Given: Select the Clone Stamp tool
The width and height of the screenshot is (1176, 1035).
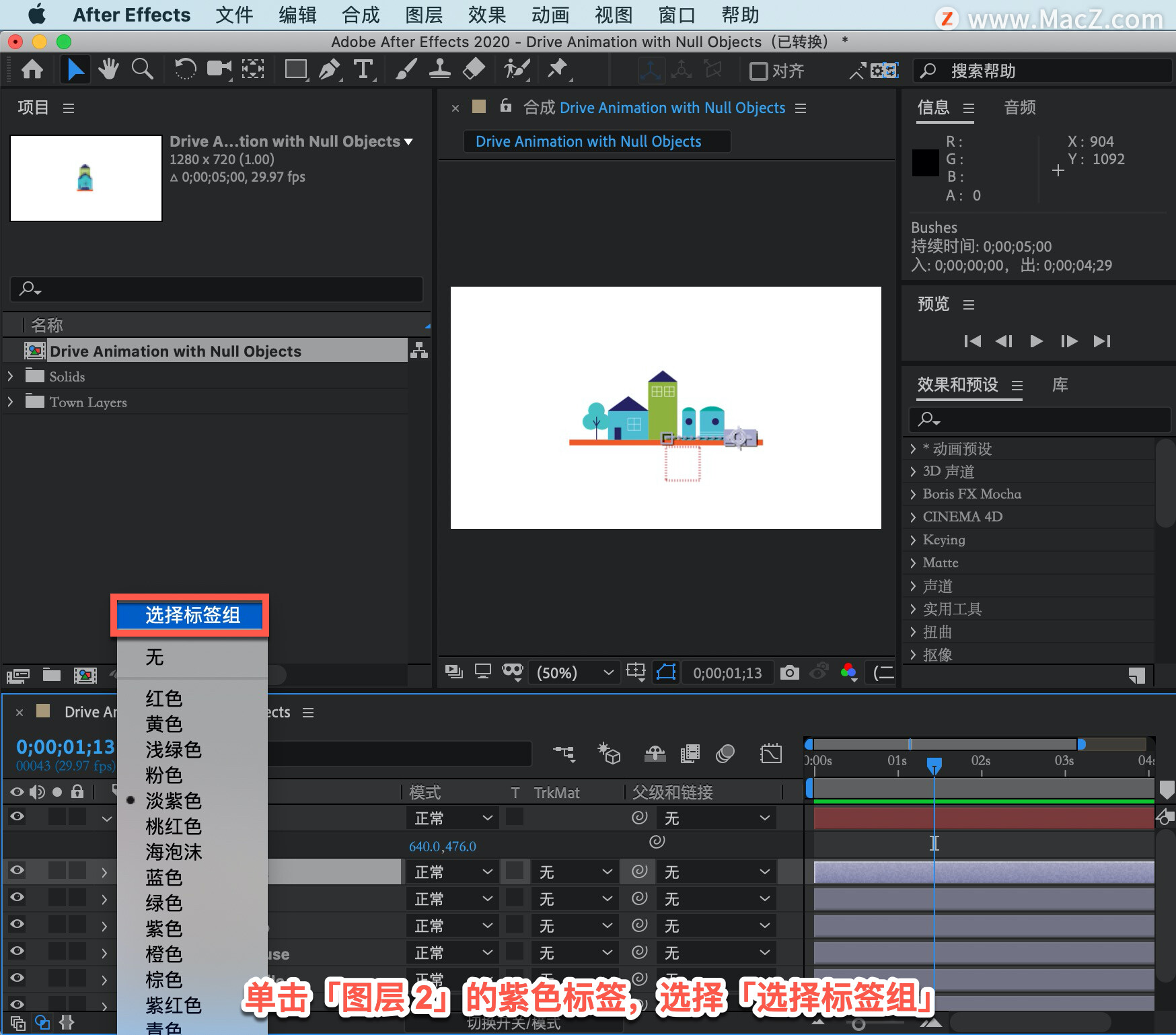Looking at the screenshot, I should [x=440, y=69].
